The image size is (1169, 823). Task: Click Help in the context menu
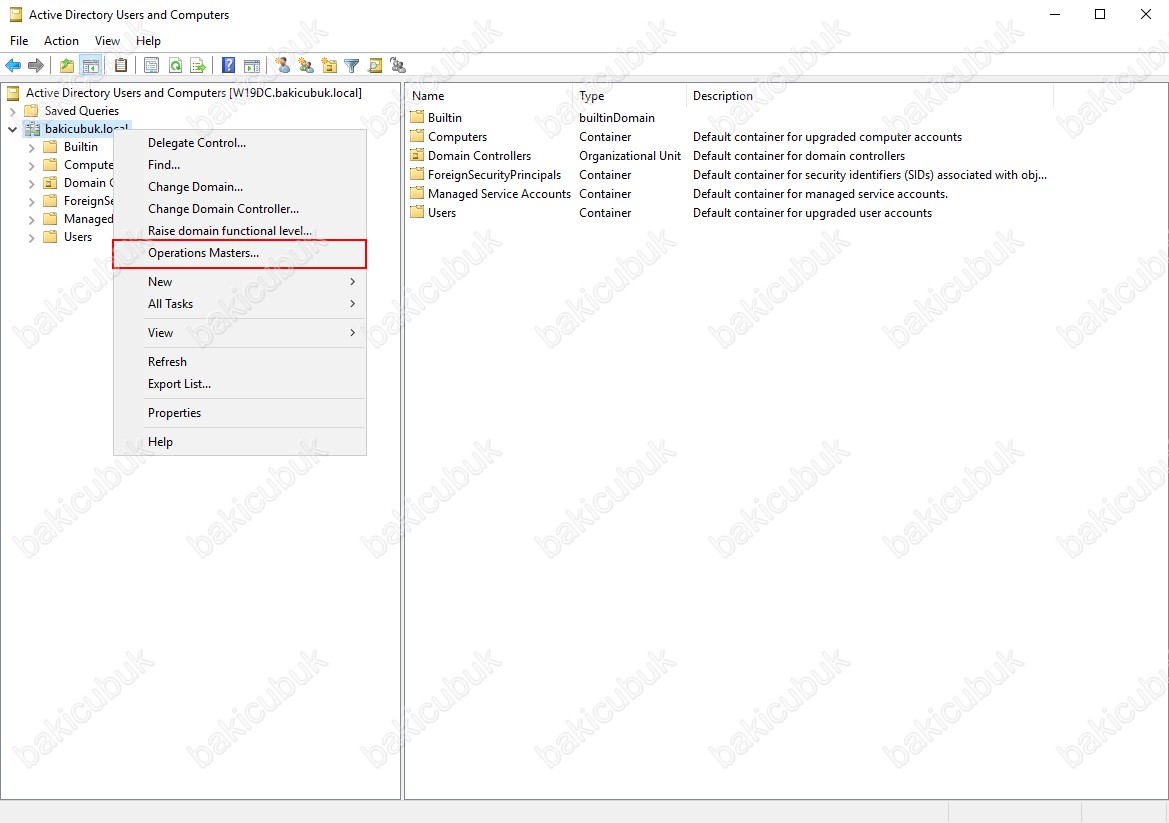pos(239,442)
